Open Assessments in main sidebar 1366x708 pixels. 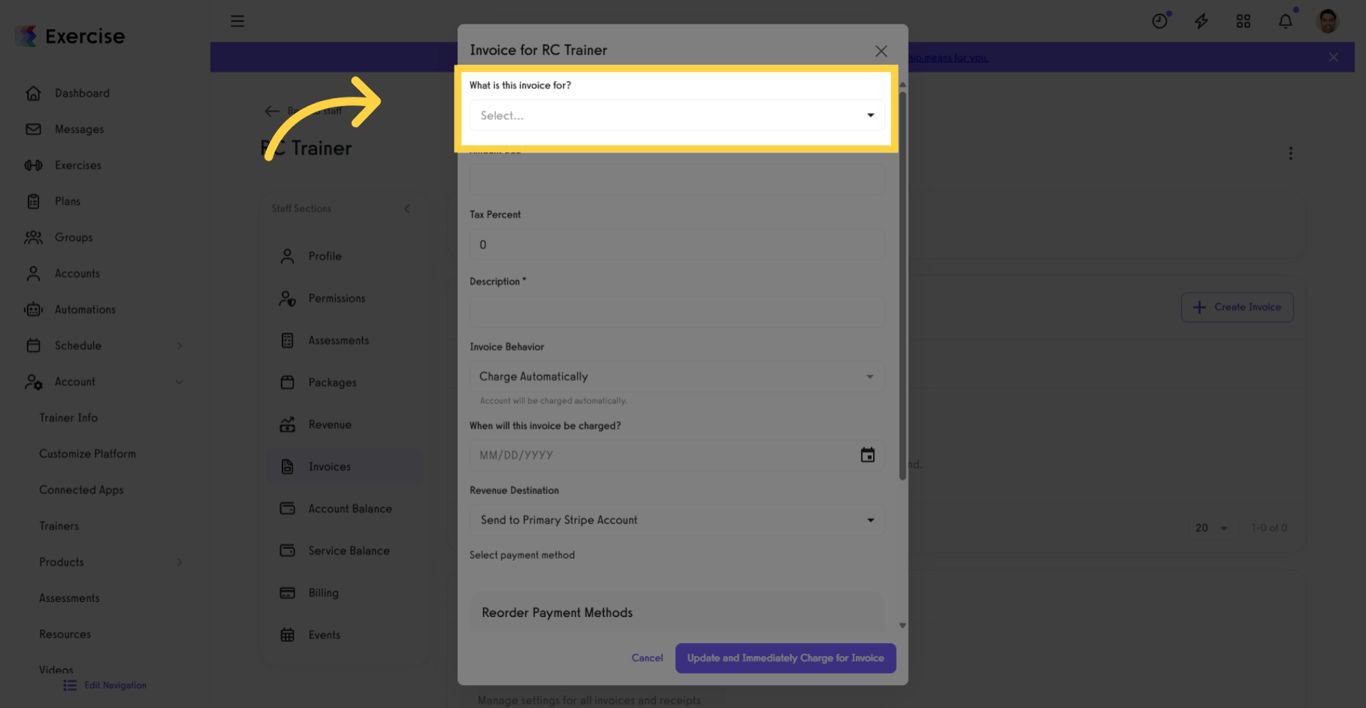(x=69, y=598)
